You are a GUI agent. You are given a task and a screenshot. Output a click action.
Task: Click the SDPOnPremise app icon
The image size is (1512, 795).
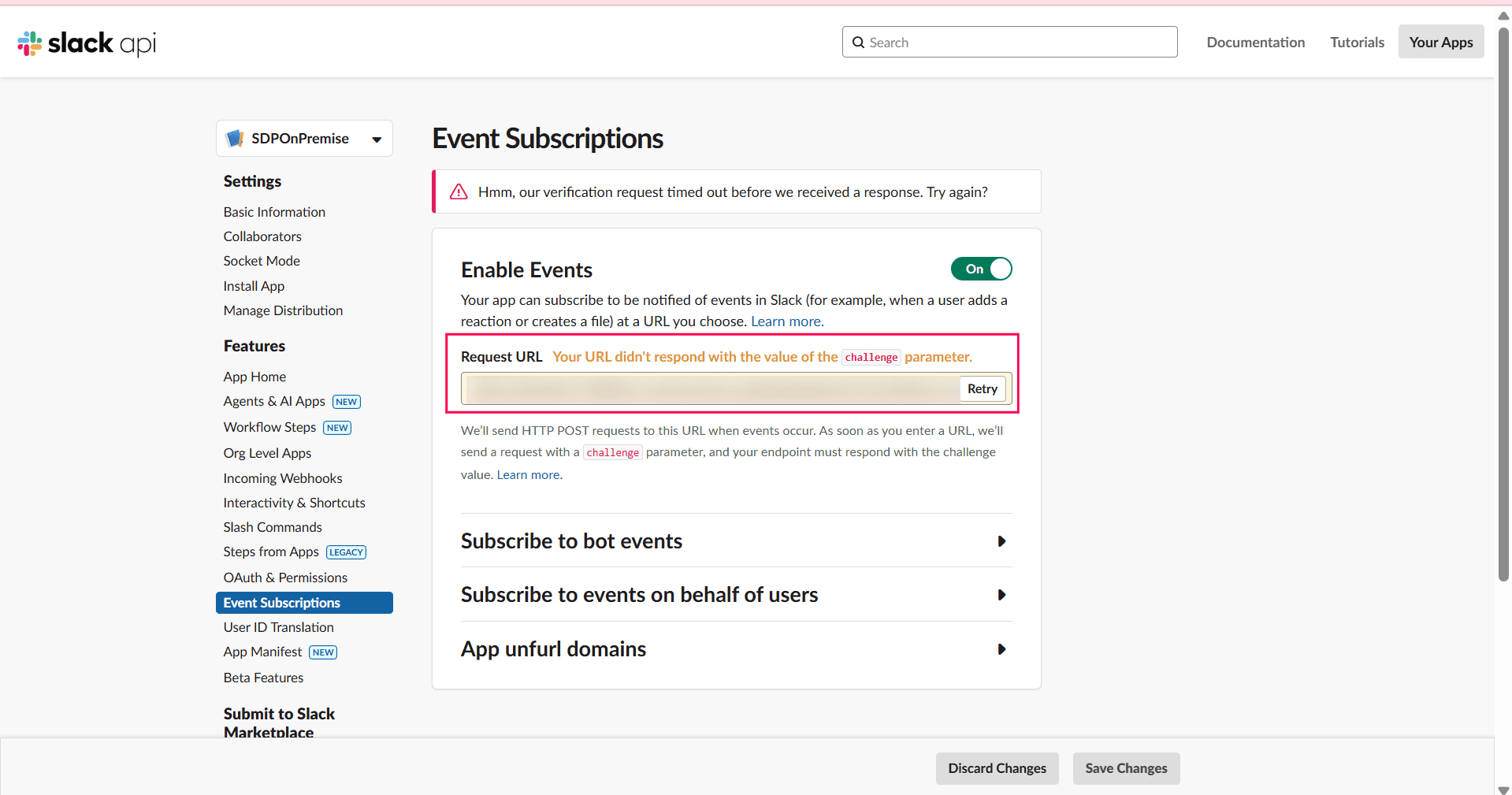(x=235, y=139)
